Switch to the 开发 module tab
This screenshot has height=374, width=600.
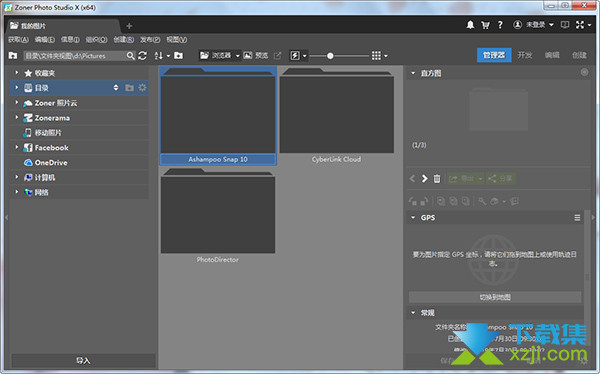pos(525,55)
